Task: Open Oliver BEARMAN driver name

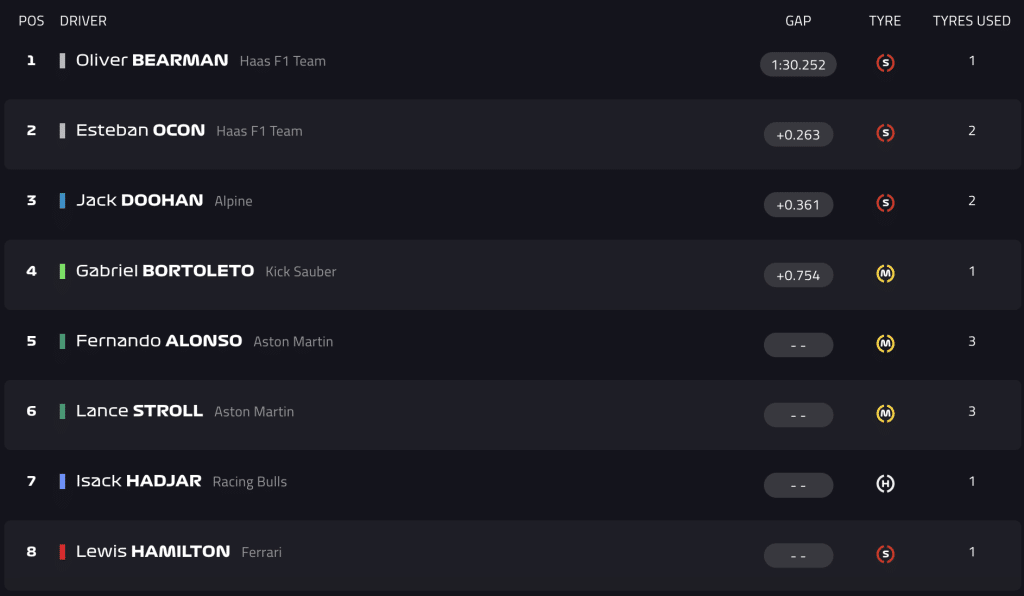Action: [x=152, y=60]
